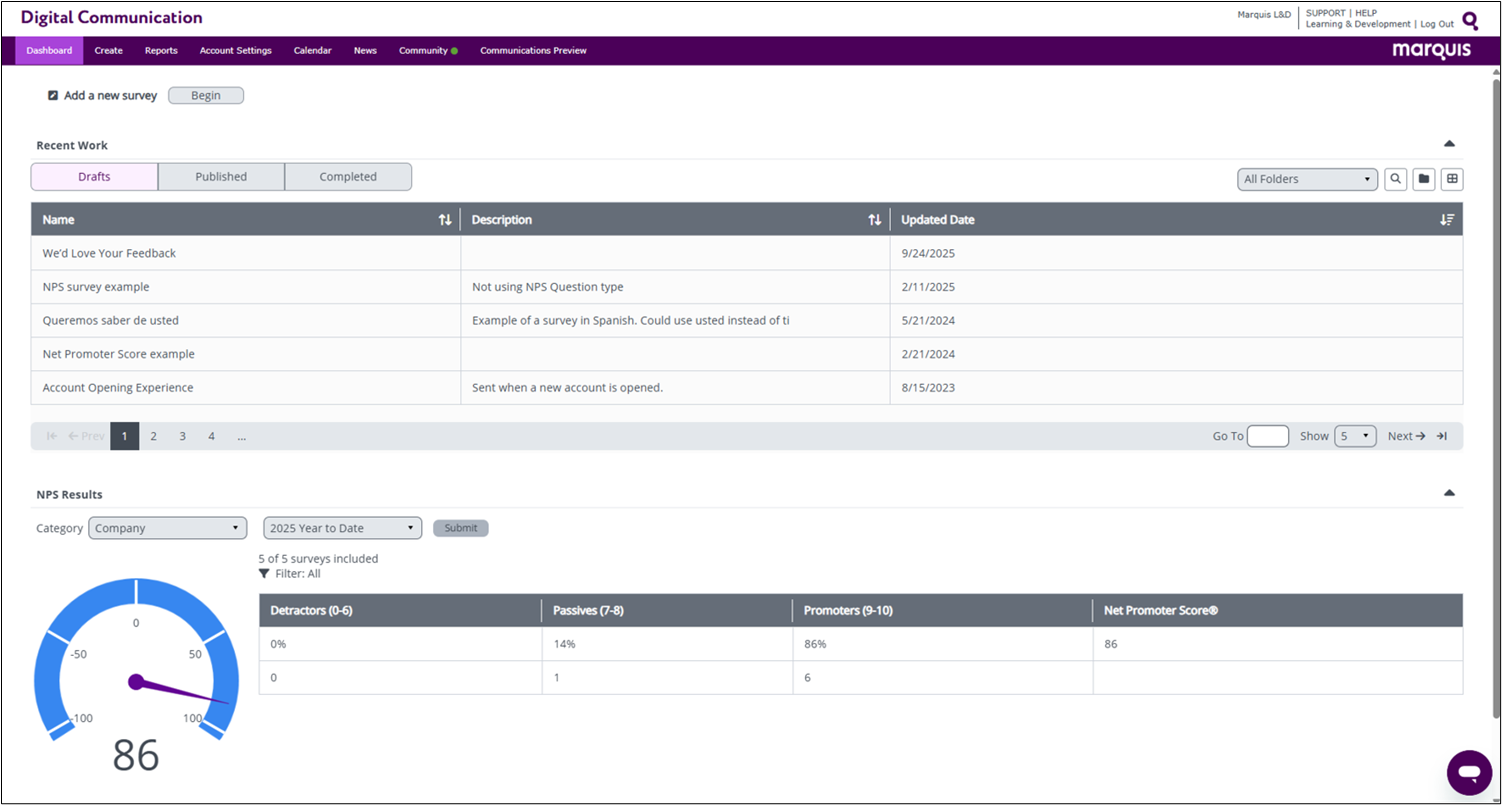Open Account Settings in navigation bar

pos(235,51)
